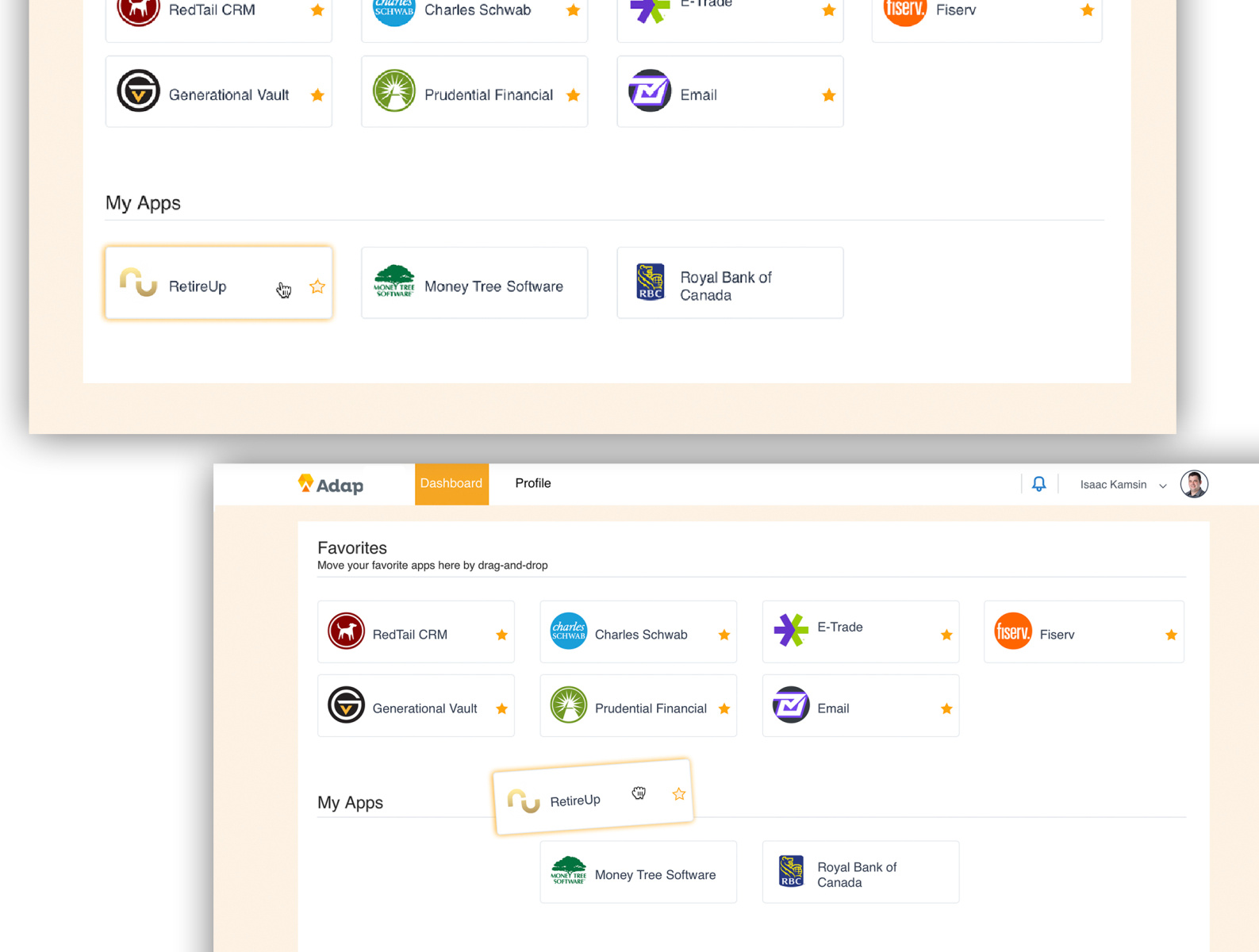Toggle Prudential Financial star in bottom window
This screenshot has height=952, width=1259.
click(x=724, y=708)
